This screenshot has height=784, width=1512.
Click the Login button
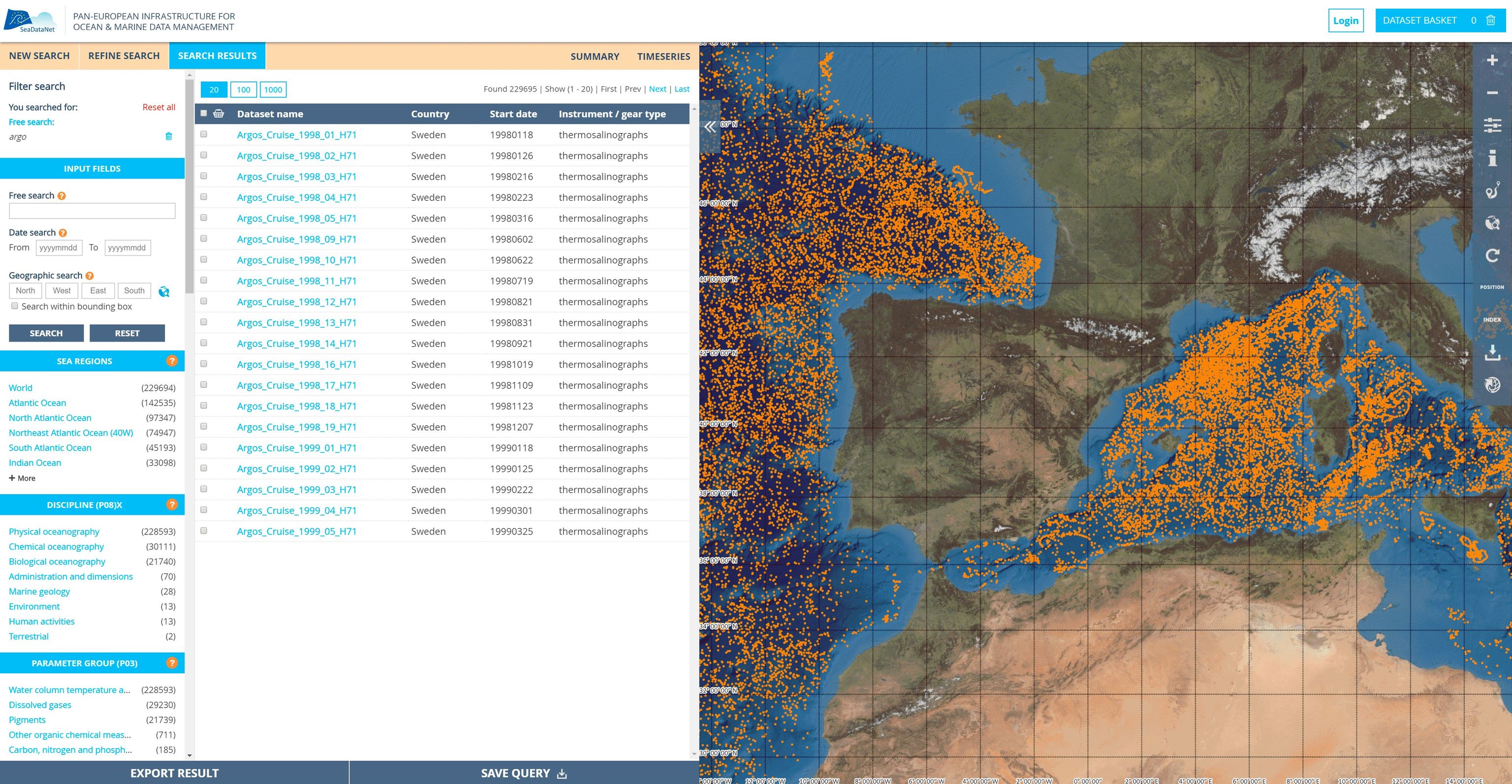[1345, 21]
